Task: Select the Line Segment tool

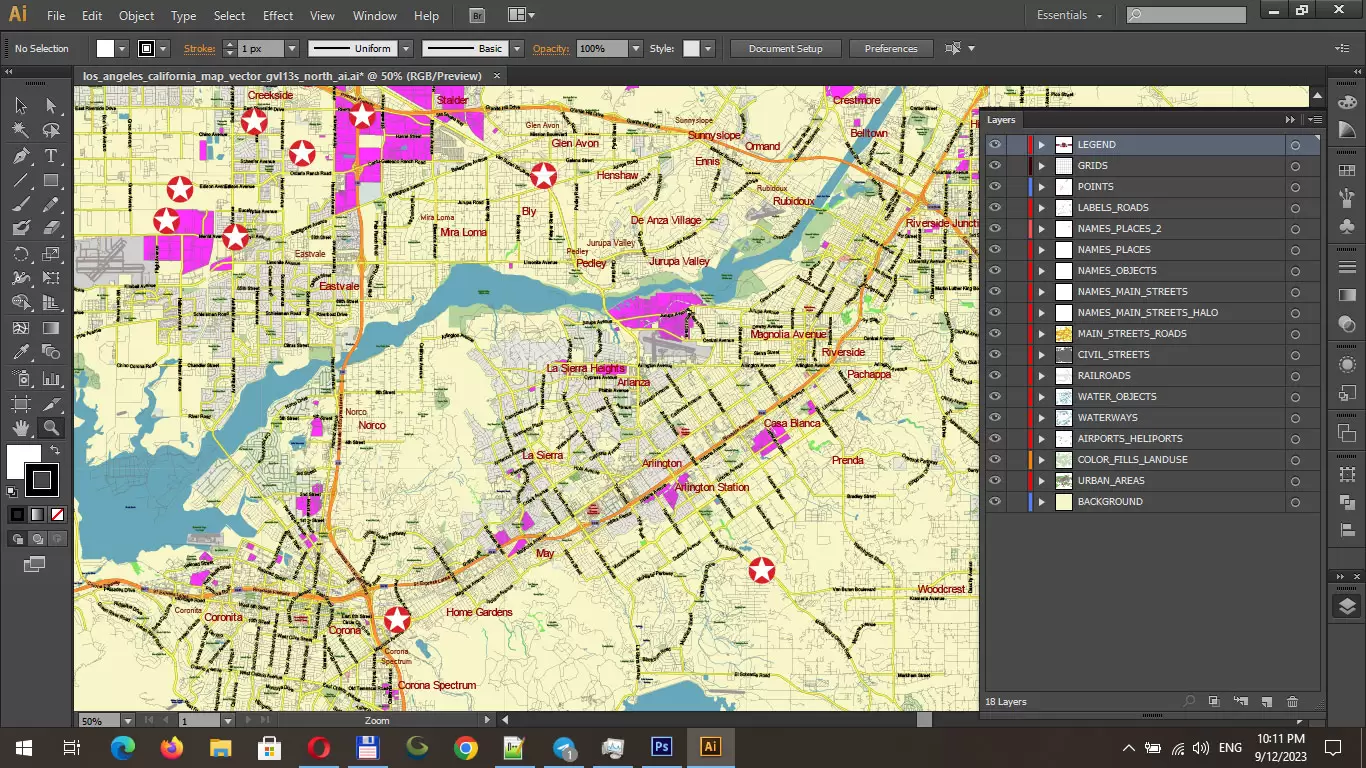Action: coord(21,181)
